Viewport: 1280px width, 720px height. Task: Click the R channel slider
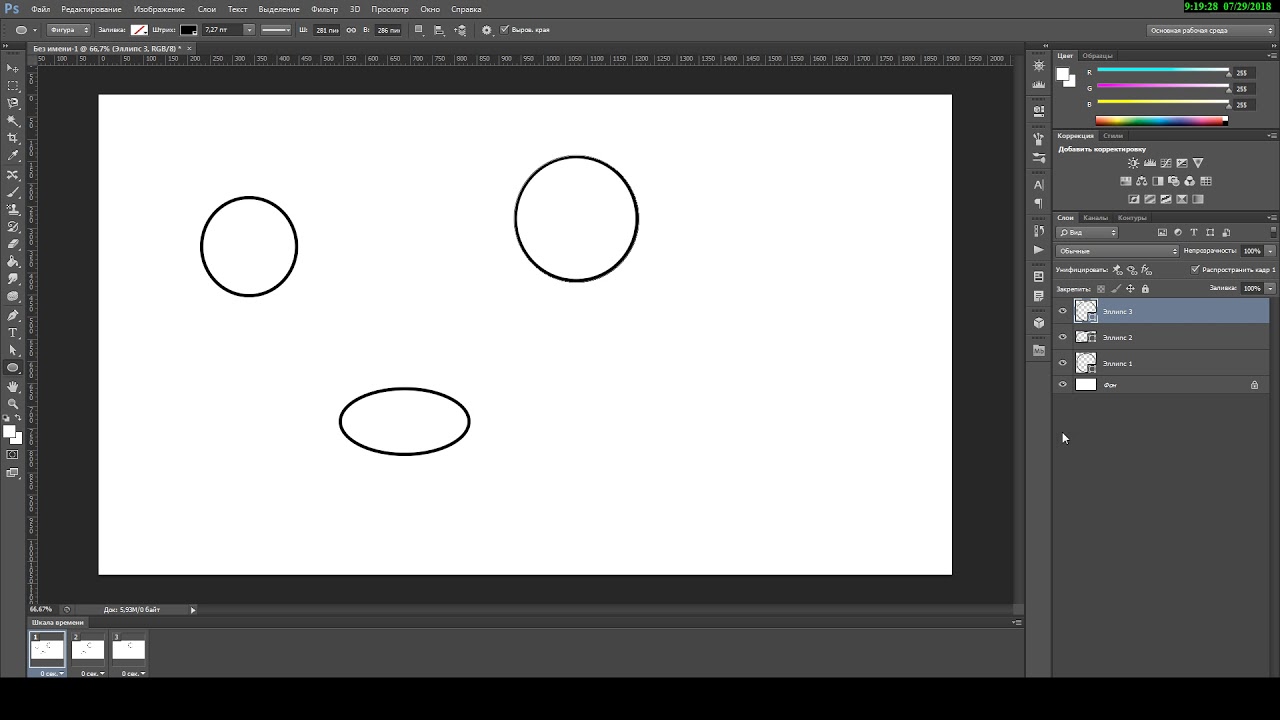[1163, 72]
